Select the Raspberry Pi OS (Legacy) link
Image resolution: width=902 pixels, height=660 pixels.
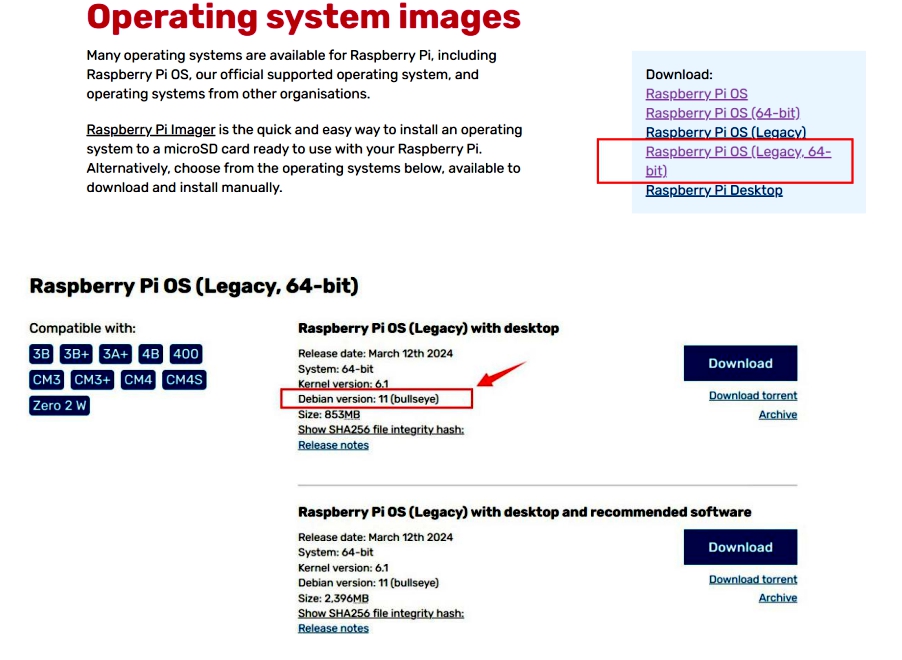(725, 132)
